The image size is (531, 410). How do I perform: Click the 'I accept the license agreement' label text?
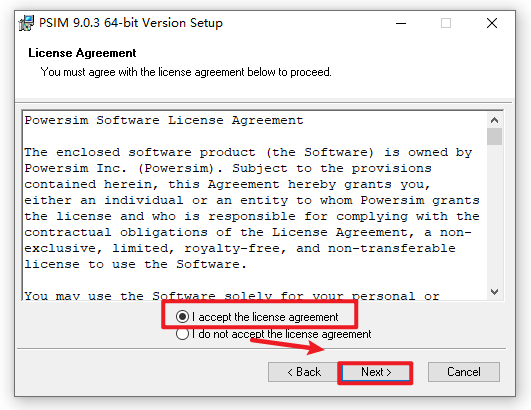point(265,317)
